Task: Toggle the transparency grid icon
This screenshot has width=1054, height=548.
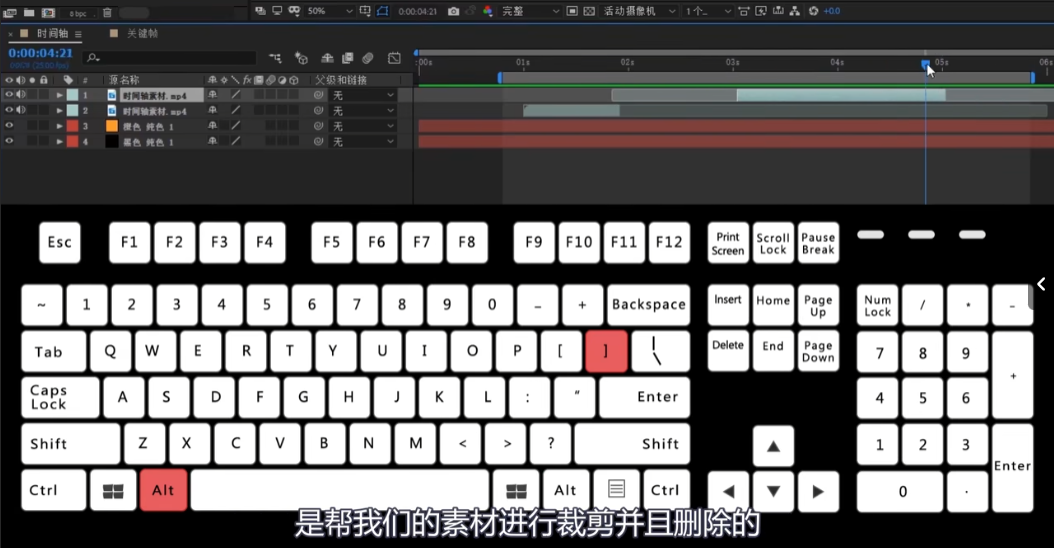Action: (590, 11)
